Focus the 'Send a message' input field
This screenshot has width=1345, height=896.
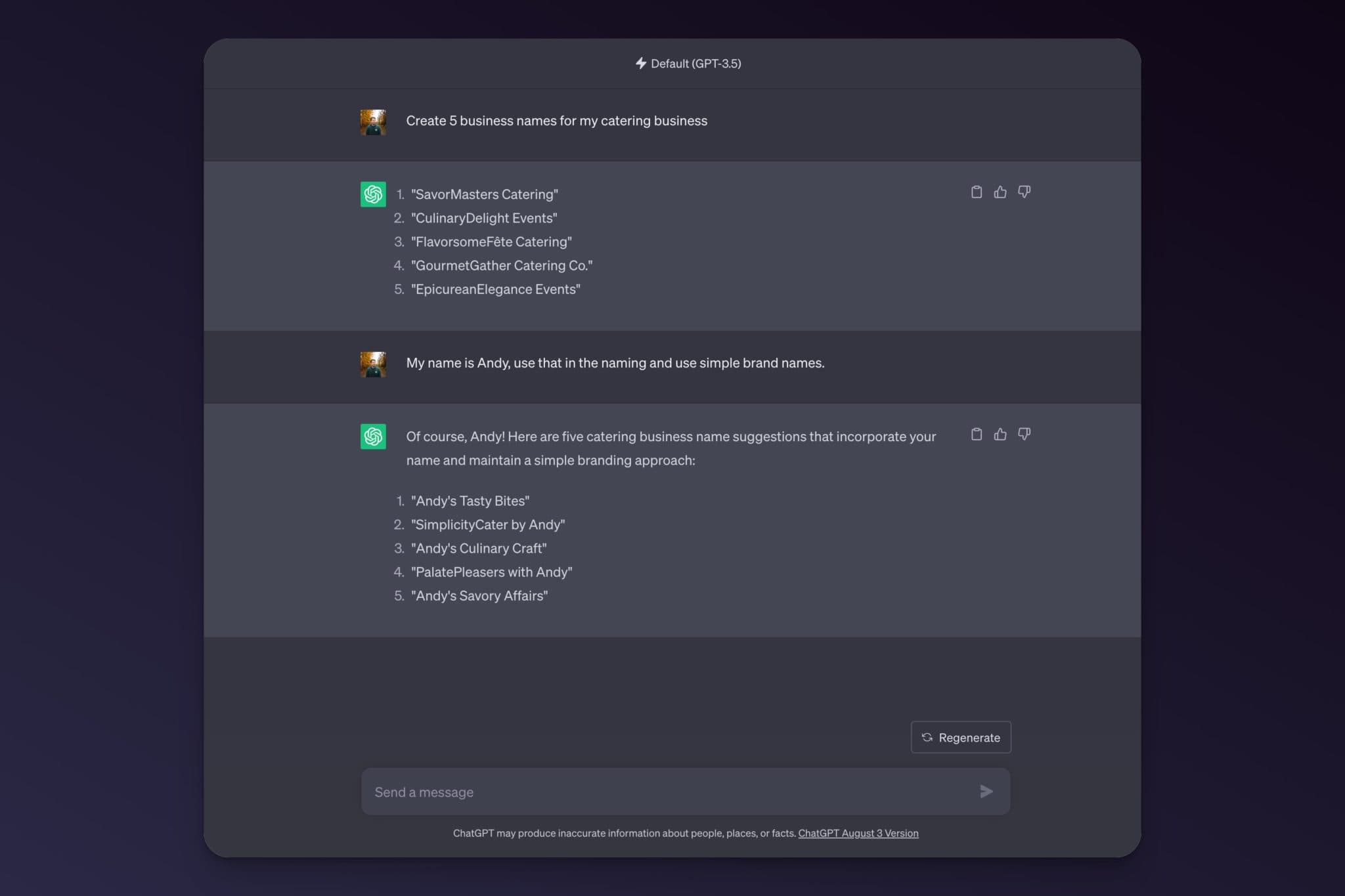click(x=670, y=792)
